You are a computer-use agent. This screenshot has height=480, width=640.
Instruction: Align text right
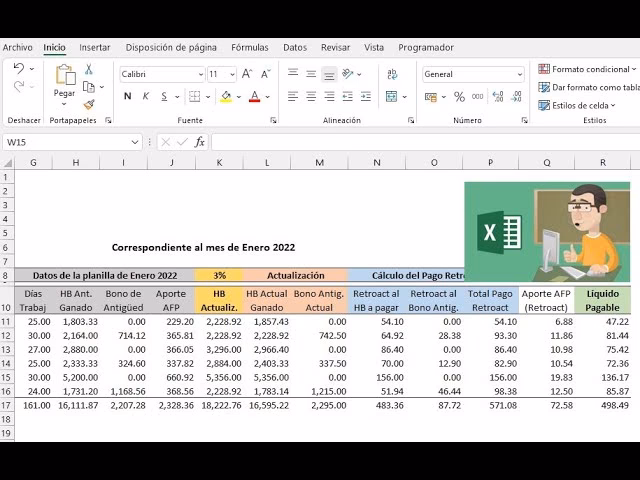[x=329, y=96]
